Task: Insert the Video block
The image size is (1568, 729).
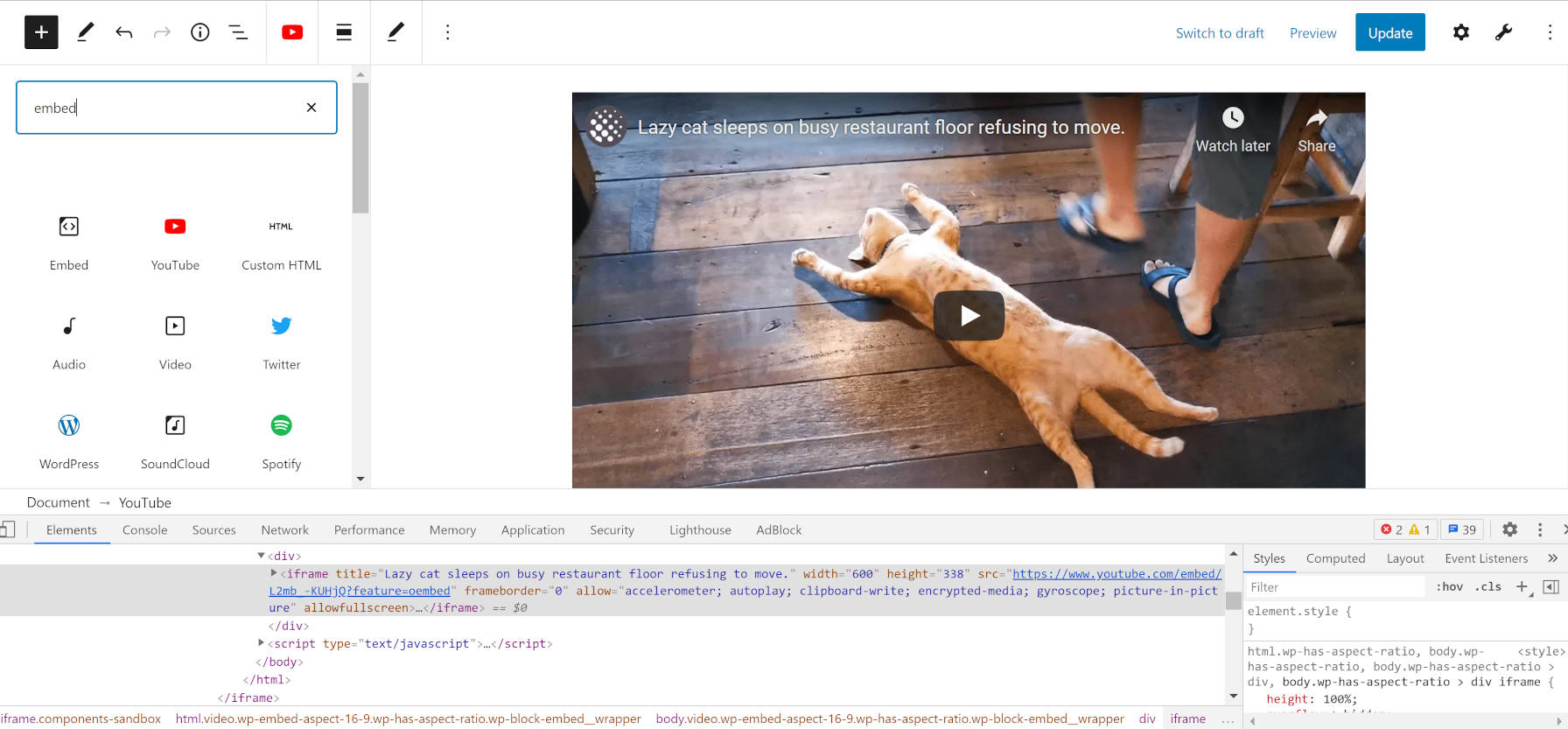Action: pyautogui.click(x=175, y=343)
